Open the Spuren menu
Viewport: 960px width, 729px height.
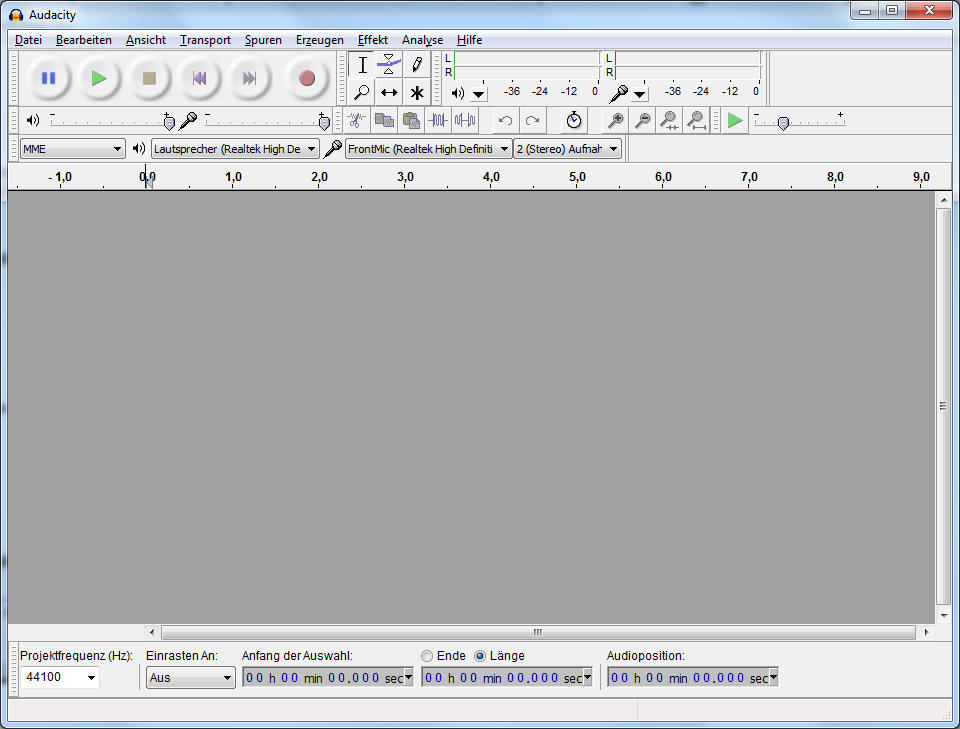pyautogui.click(x=263, y=40)
